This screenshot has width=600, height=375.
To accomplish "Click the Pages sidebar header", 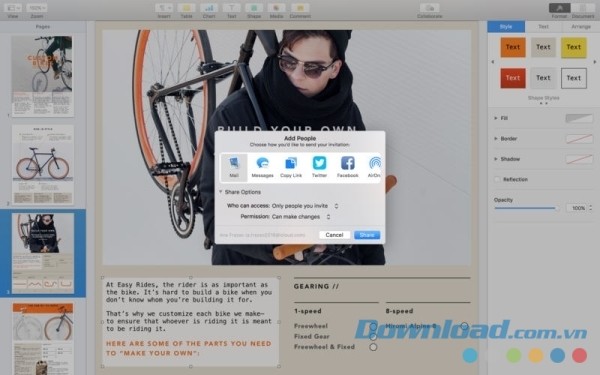I will coord(42,27).
